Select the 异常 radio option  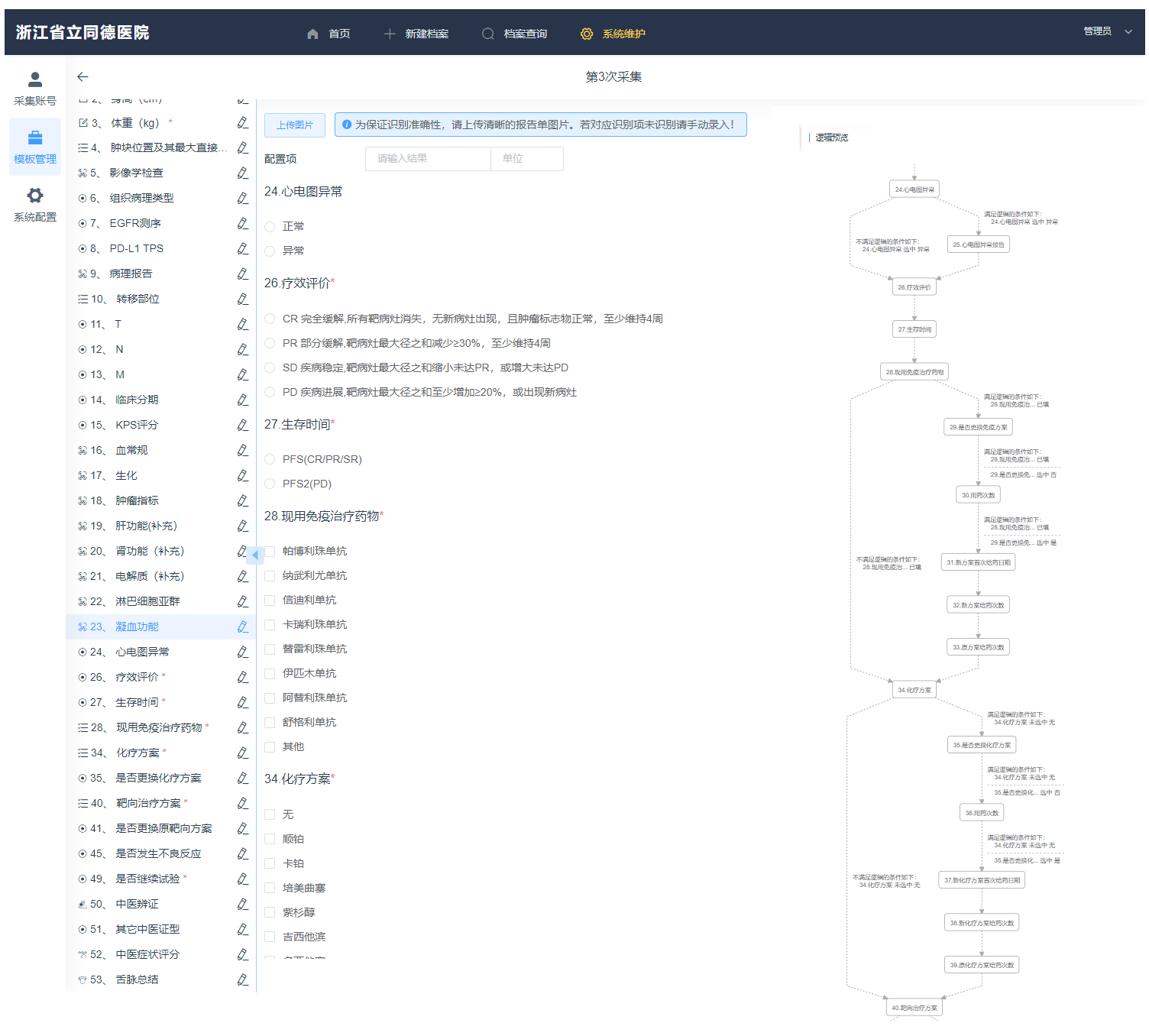pos(270,251)
